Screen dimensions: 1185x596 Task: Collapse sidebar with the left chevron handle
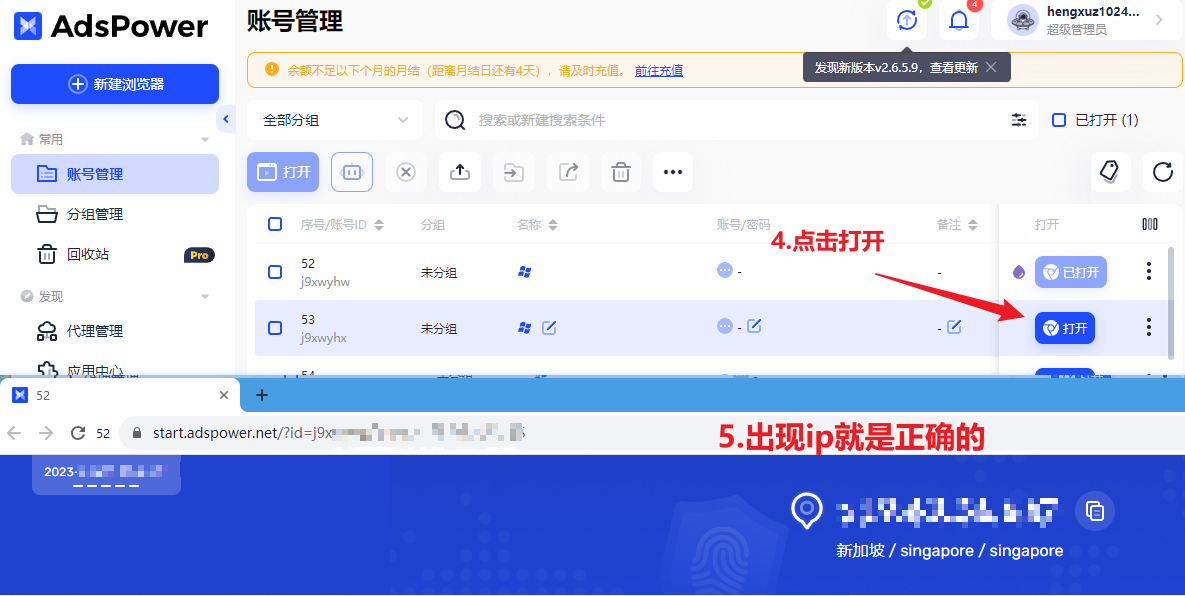[225, 119]
